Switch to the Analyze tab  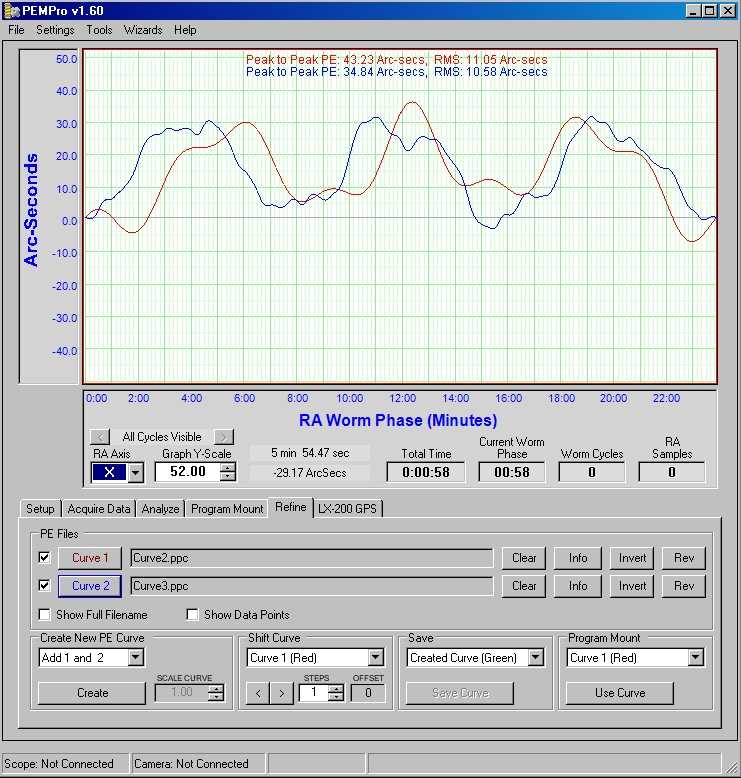tap(160, 509)
